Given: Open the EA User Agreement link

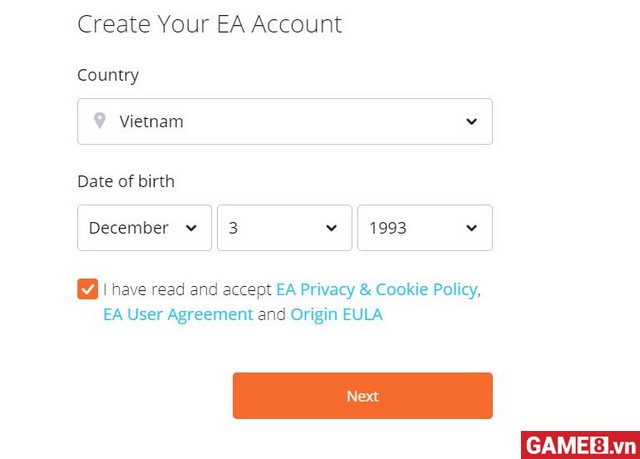Looking at the screenshot, I should click(178, 315).
